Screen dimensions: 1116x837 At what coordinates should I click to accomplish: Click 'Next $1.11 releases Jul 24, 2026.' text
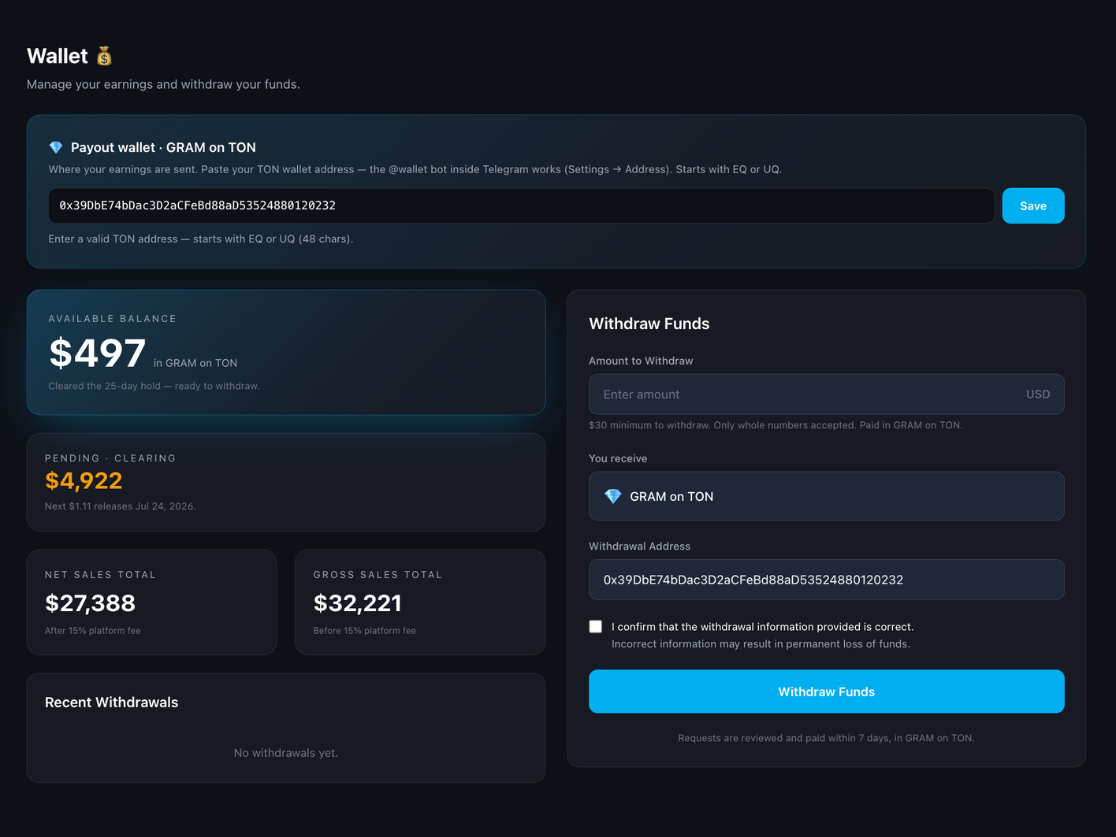point(120,506)
